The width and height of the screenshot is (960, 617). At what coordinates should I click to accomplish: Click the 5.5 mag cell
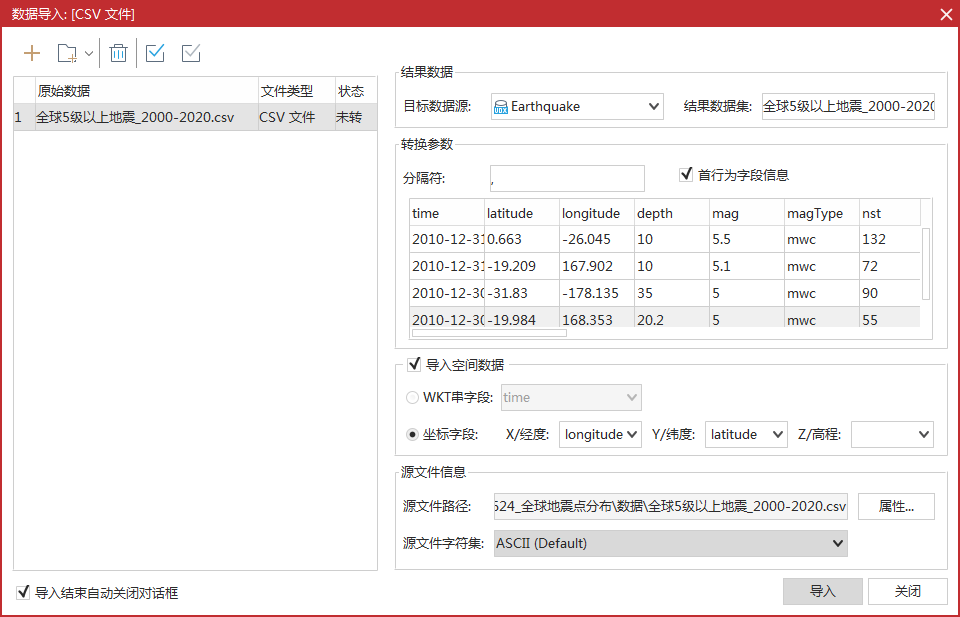pyautogui.click(x=747, y=239)
